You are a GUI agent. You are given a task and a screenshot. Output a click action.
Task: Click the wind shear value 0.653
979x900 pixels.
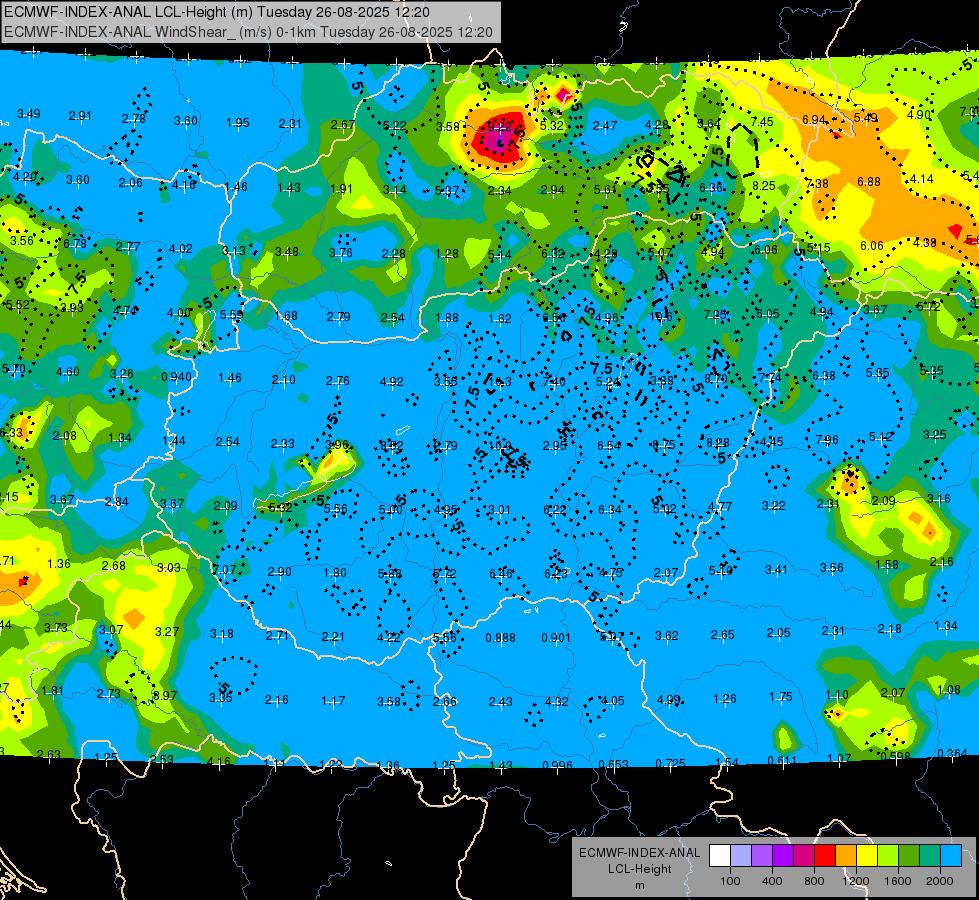point(614,764)
